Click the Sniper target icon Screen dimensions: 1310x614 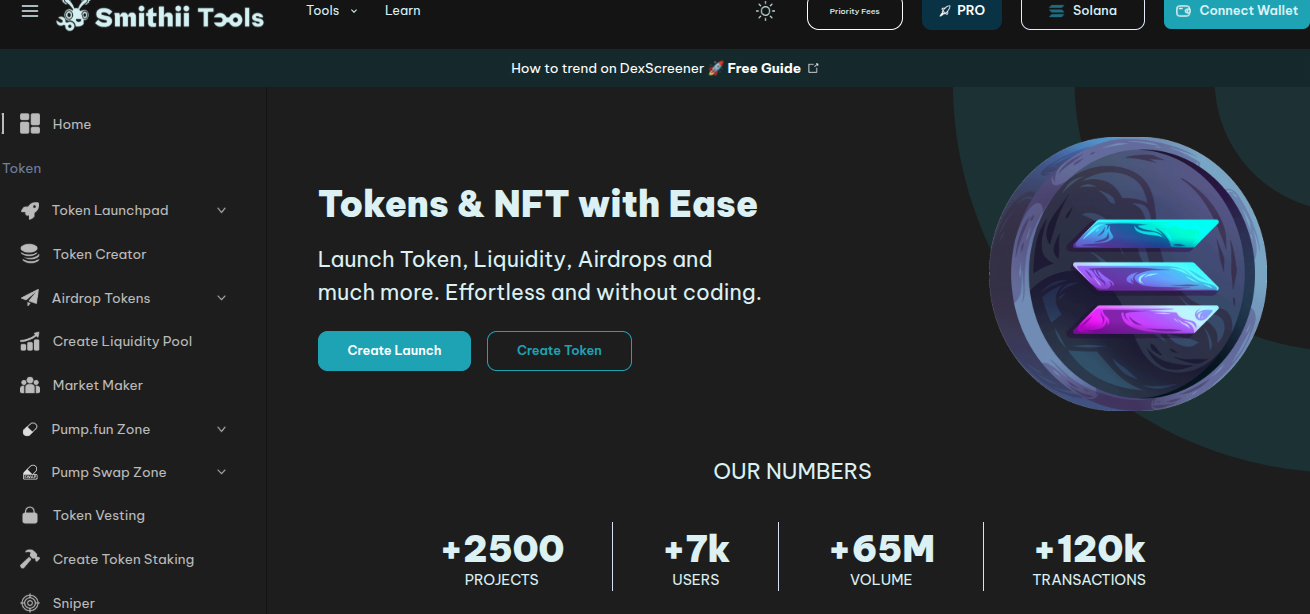click(x=30, y=603)
